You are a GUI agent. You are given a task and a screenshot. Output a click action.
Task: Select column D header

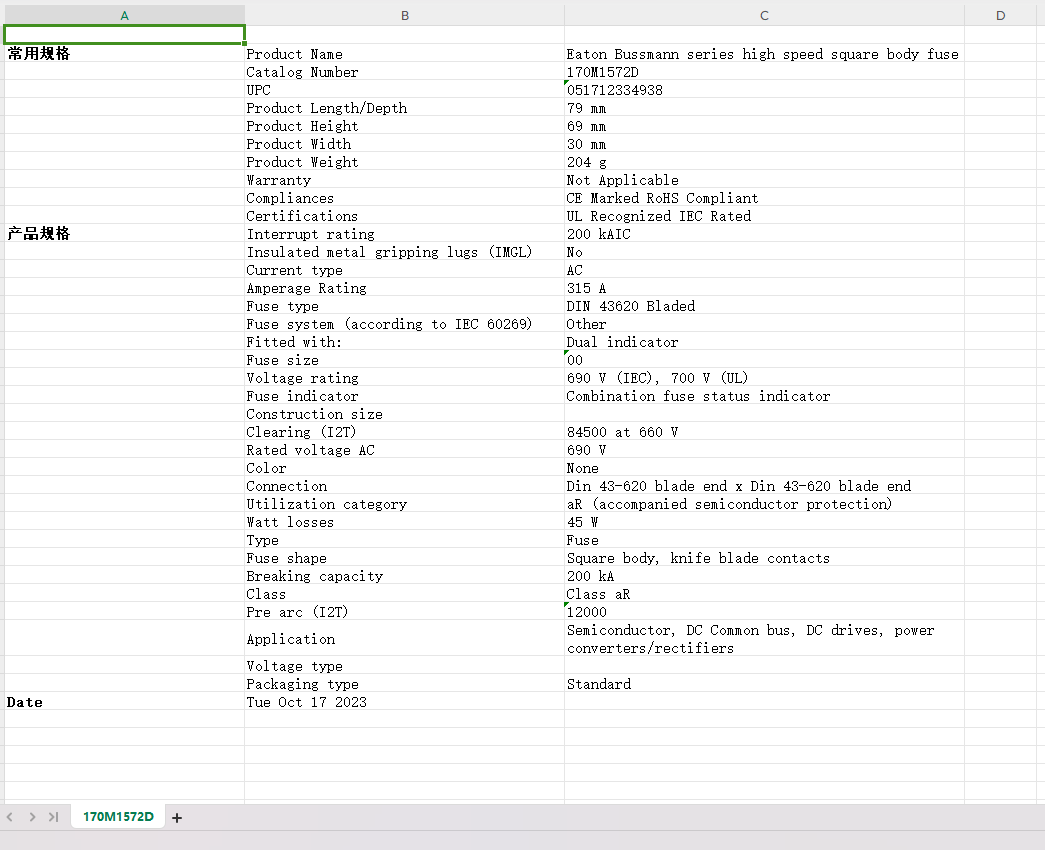(x=1000, y=15)
